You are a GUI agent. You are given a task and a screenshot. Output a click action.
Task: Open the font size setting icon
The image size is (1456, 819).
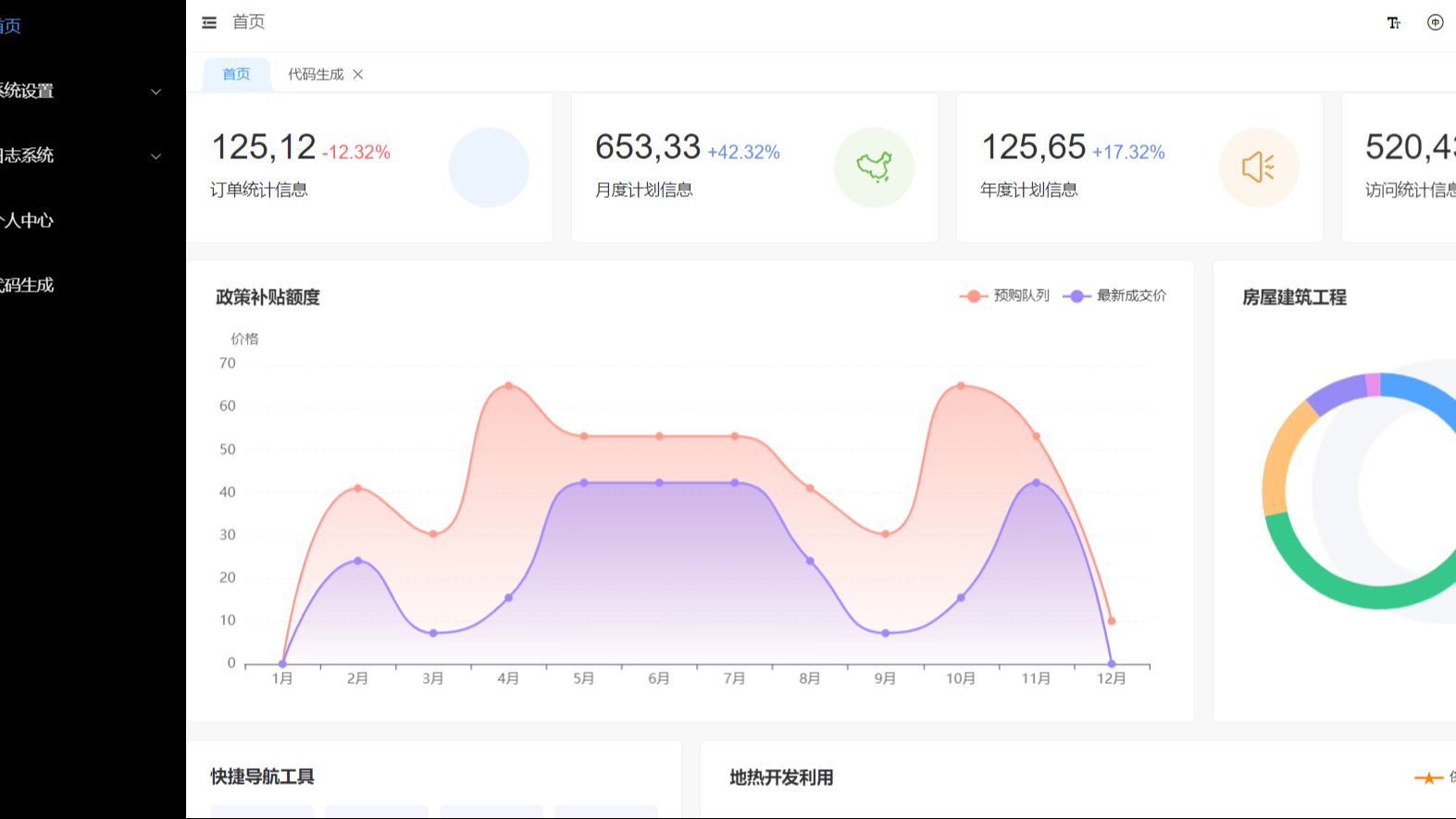click(x=1394, y=23)
